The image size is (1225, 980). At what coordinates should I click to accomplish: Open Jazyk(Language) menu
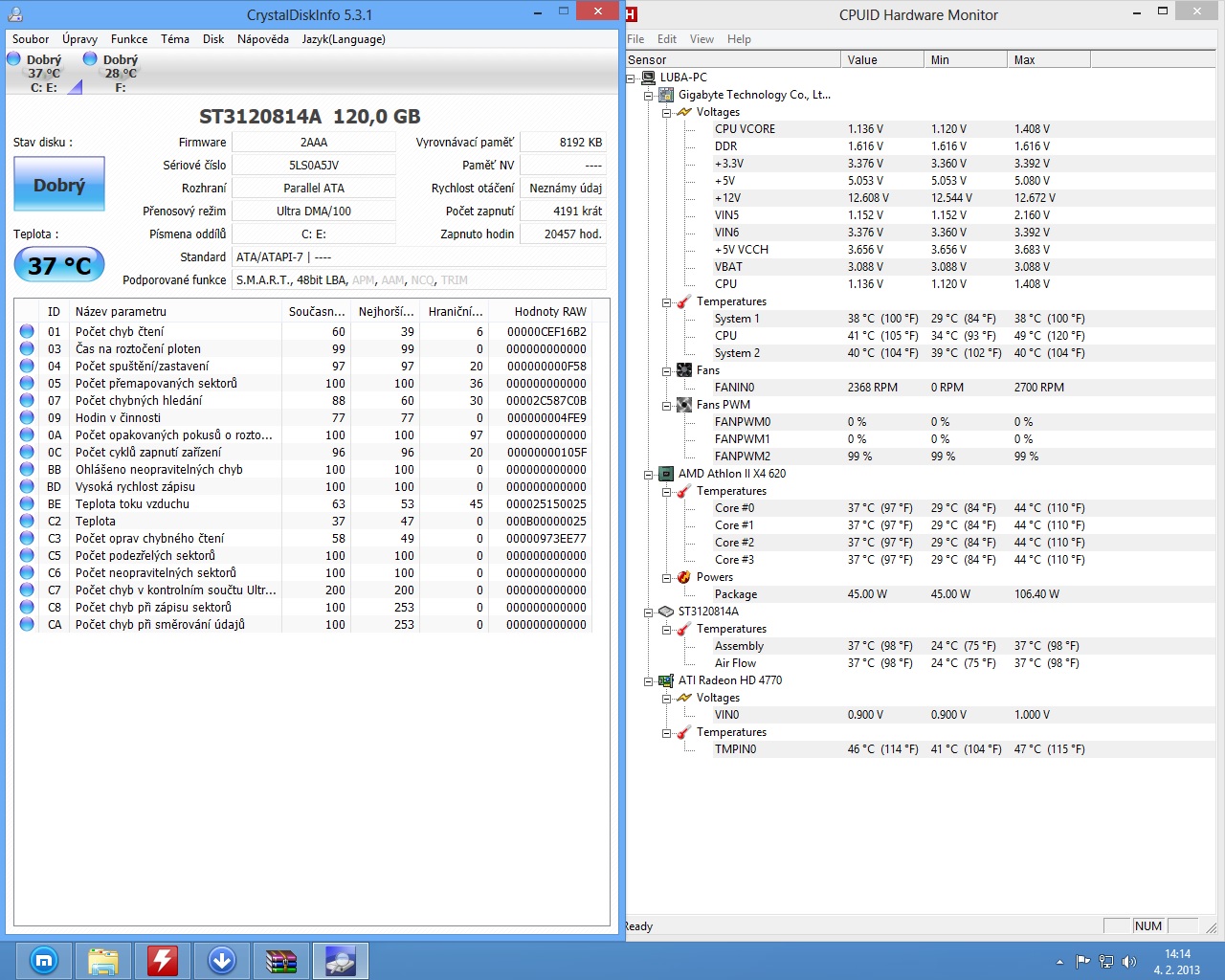pyautogui.click(x=344, y=39)
